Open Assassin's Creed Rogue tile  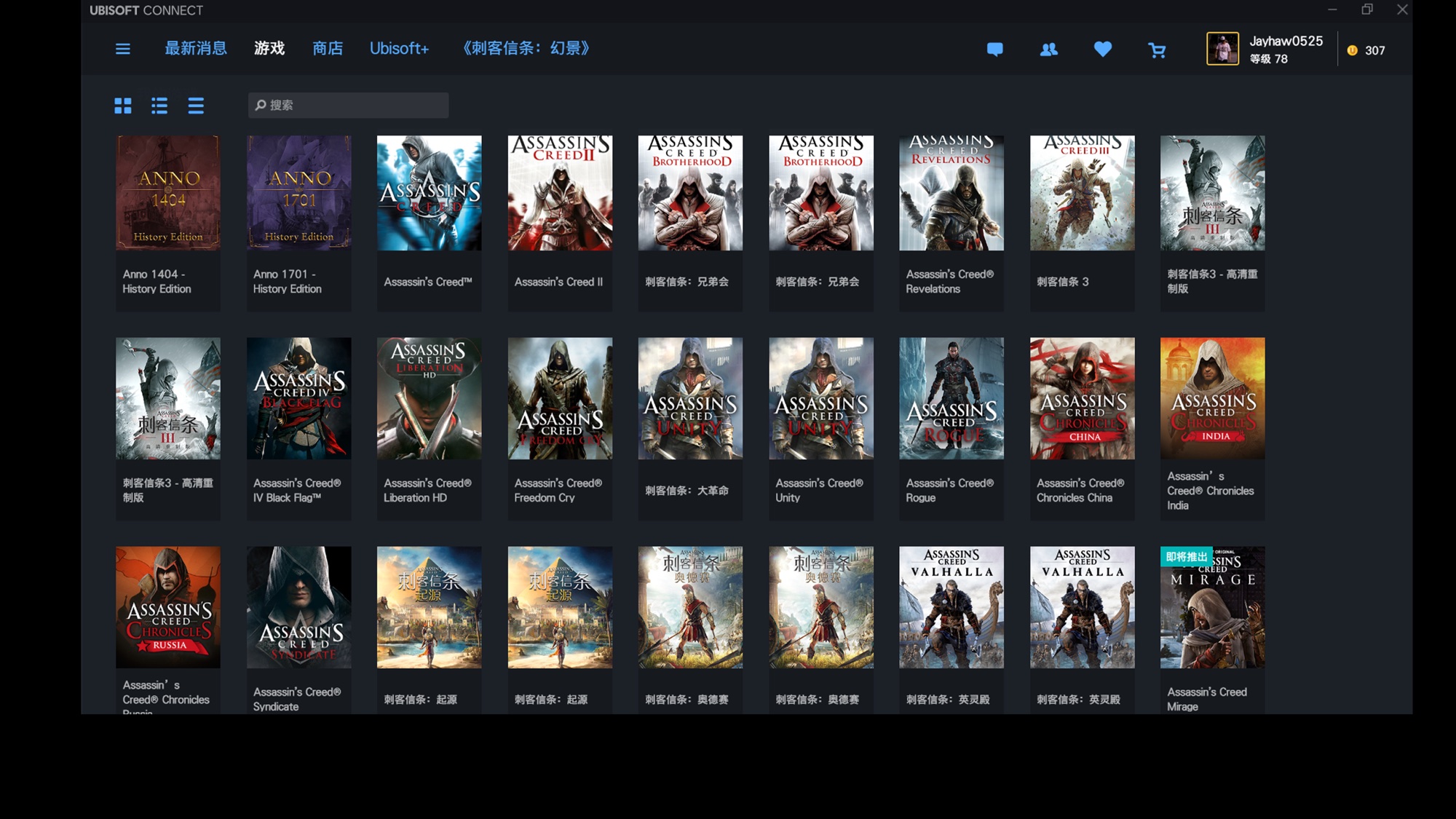click(x=951, y=429)
